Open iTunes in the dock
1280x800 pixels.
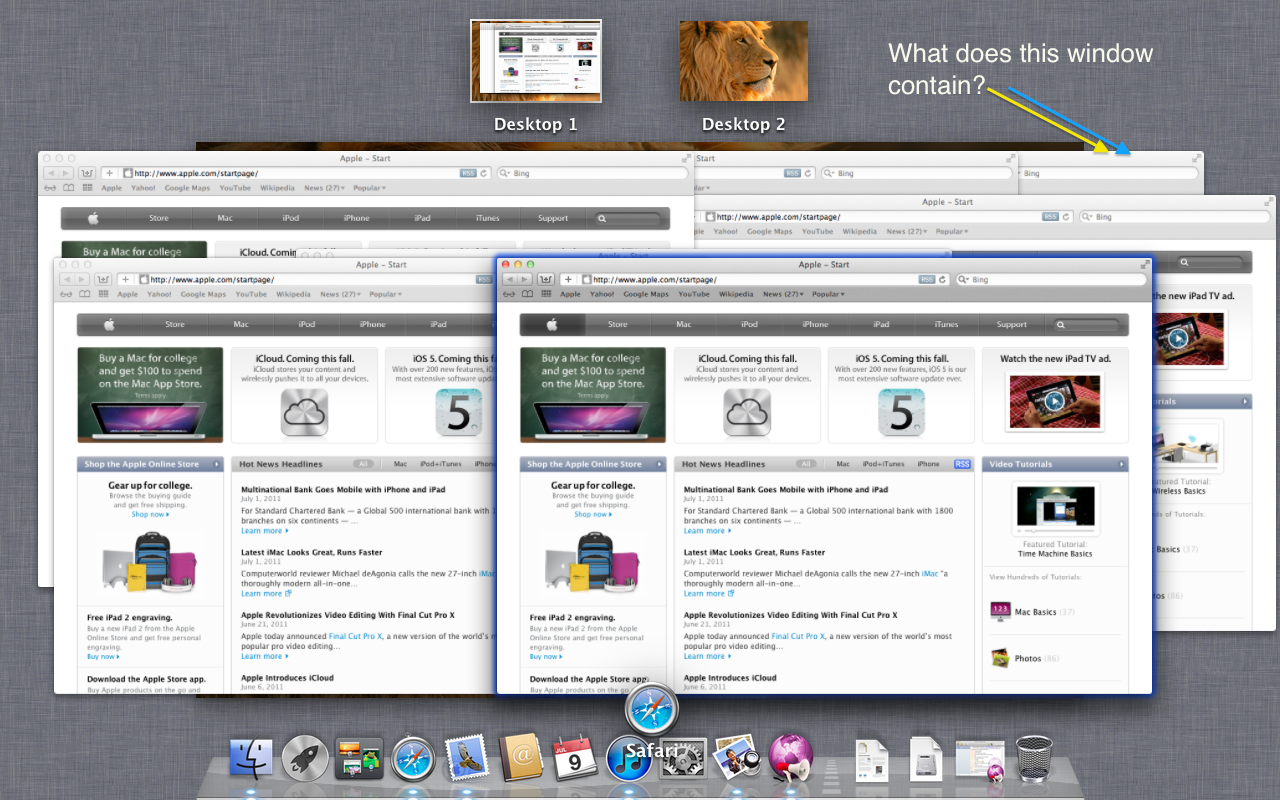[627, 760]
